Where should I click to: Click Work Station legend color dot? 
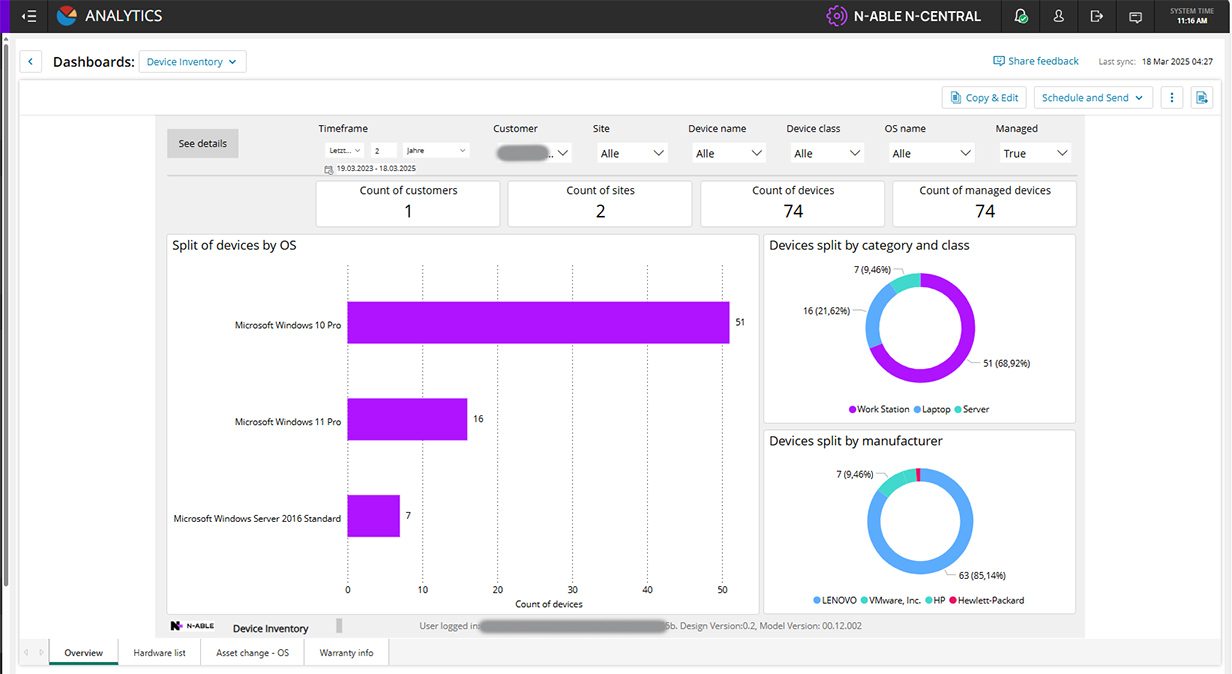[852, 410]
